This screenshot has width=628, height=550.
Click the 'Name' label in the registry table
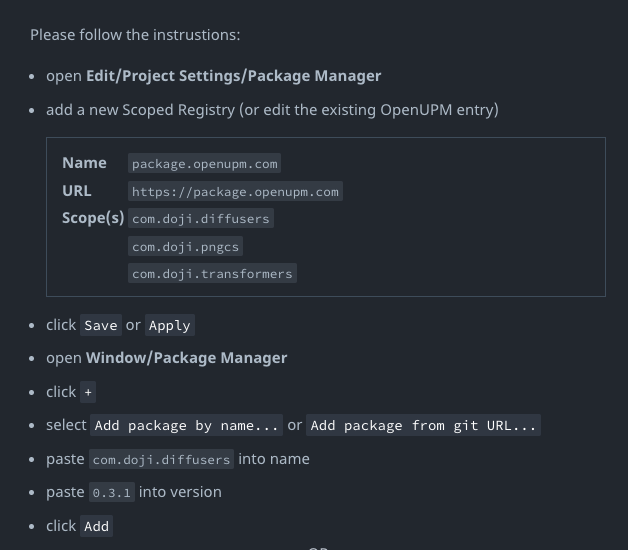tap(84, 163)
